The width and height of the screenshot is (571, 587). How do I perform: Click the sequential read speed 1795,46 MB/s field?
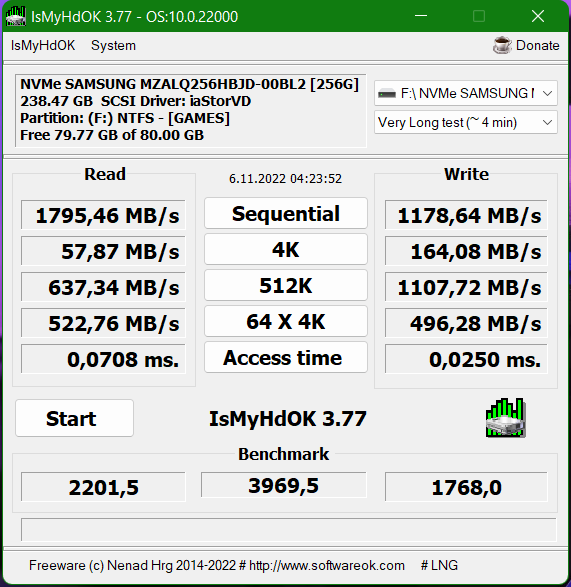pos(103,215)
